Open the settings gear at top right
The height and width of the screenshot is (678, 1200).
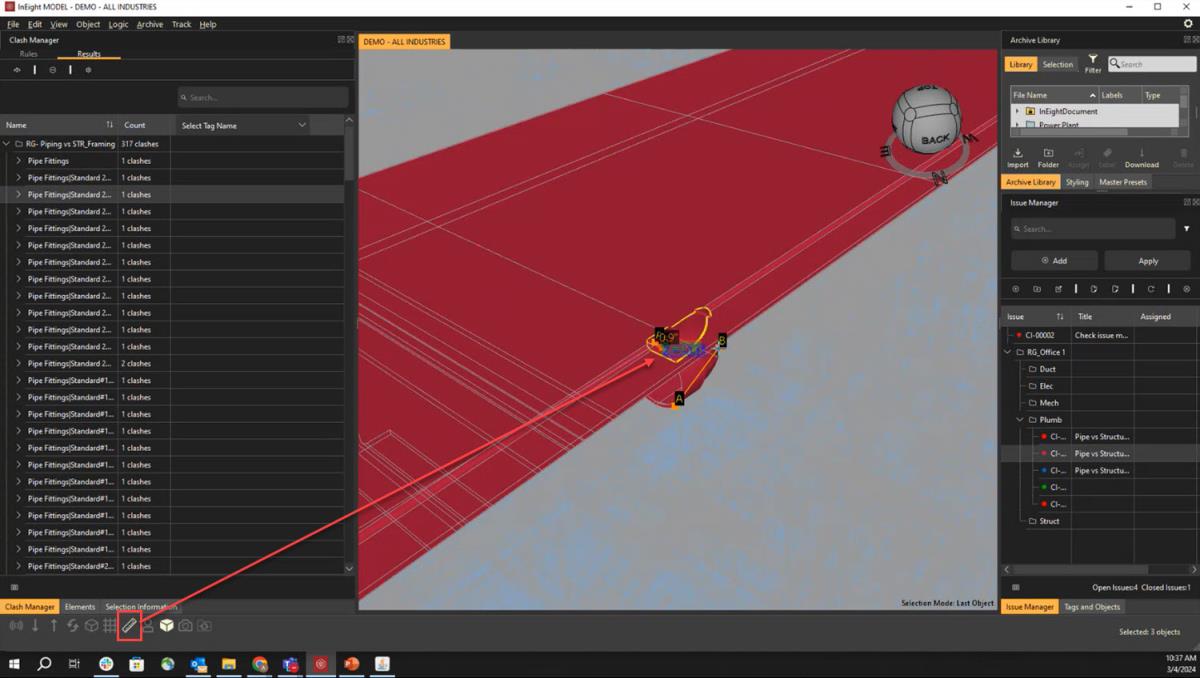(1187, 24)
